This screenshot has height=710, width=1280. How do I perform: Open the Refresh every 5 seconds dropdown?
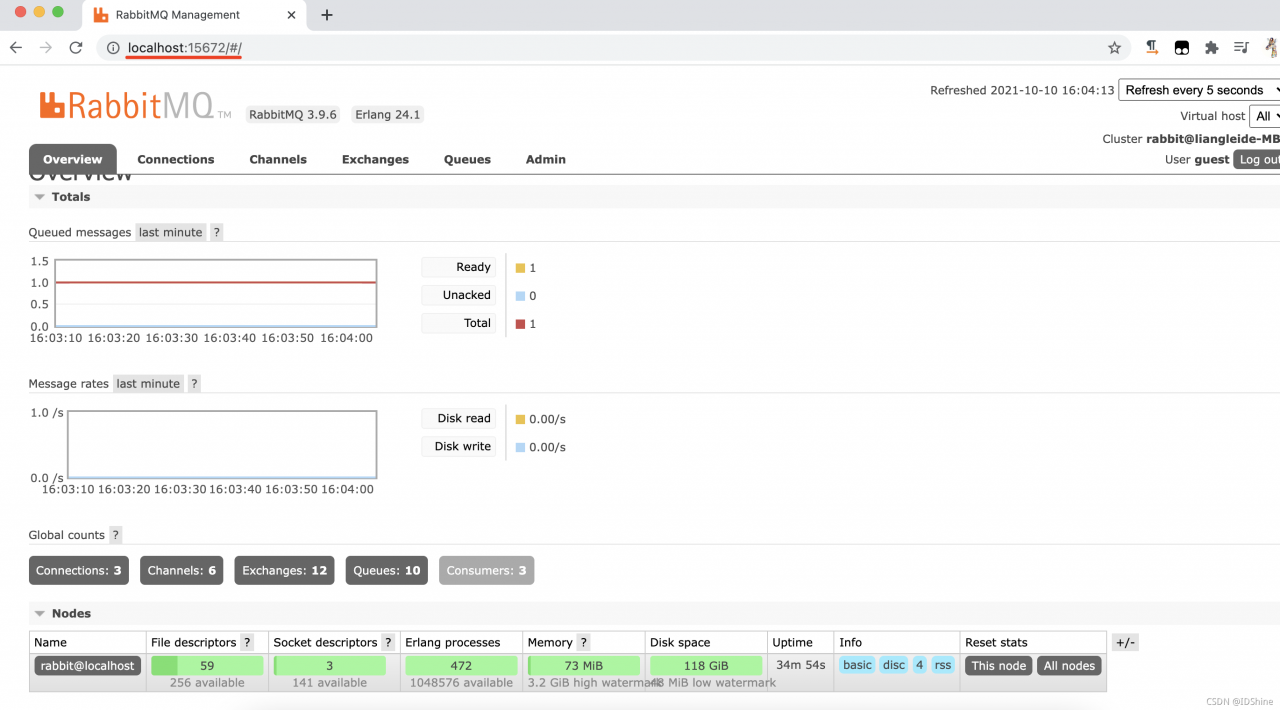point(1199,90)
